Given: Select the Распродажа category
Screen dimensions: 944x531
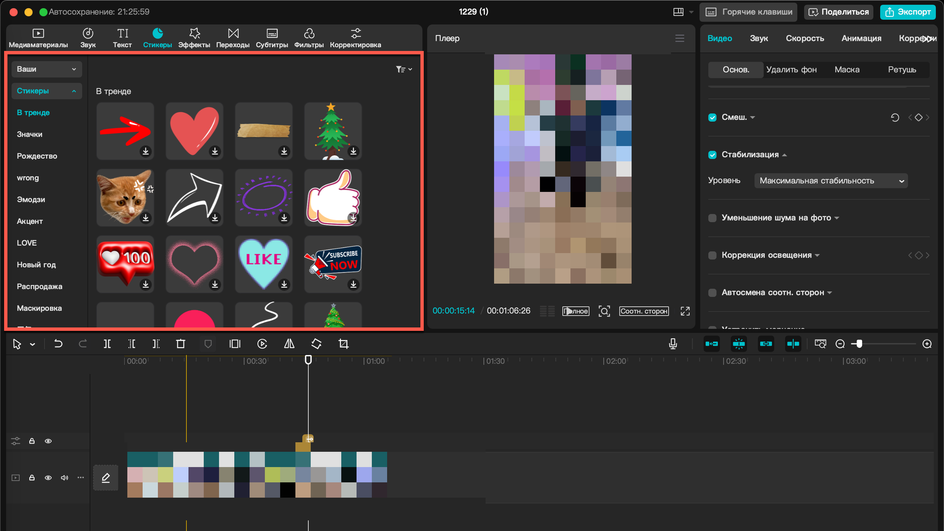Looking at the screenshot, I should tap(39, 286).
